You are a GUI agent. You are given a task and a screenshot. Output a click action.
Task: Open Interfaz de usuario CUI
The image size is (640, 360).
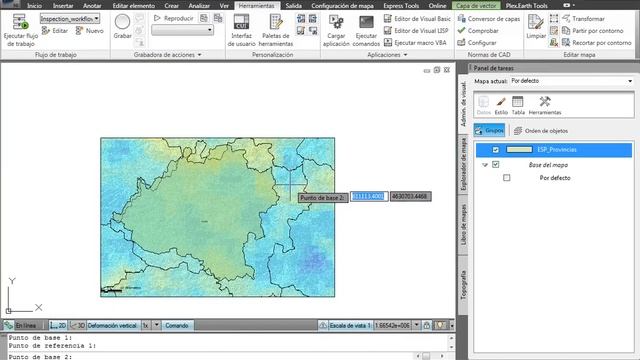pos(241,30)
